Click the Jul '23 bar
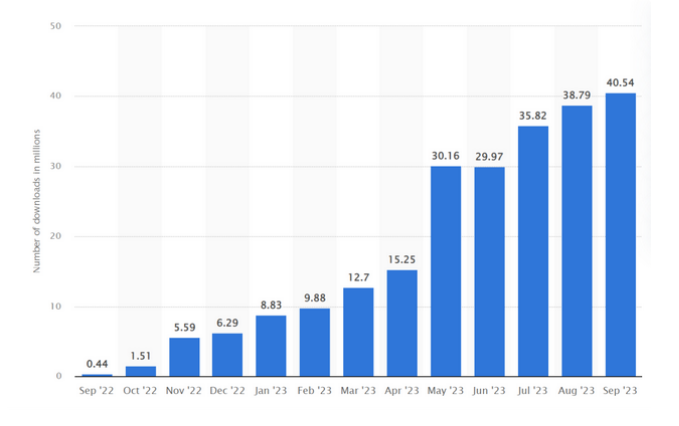Screen dimensions: 679x426 click(533, 251)
